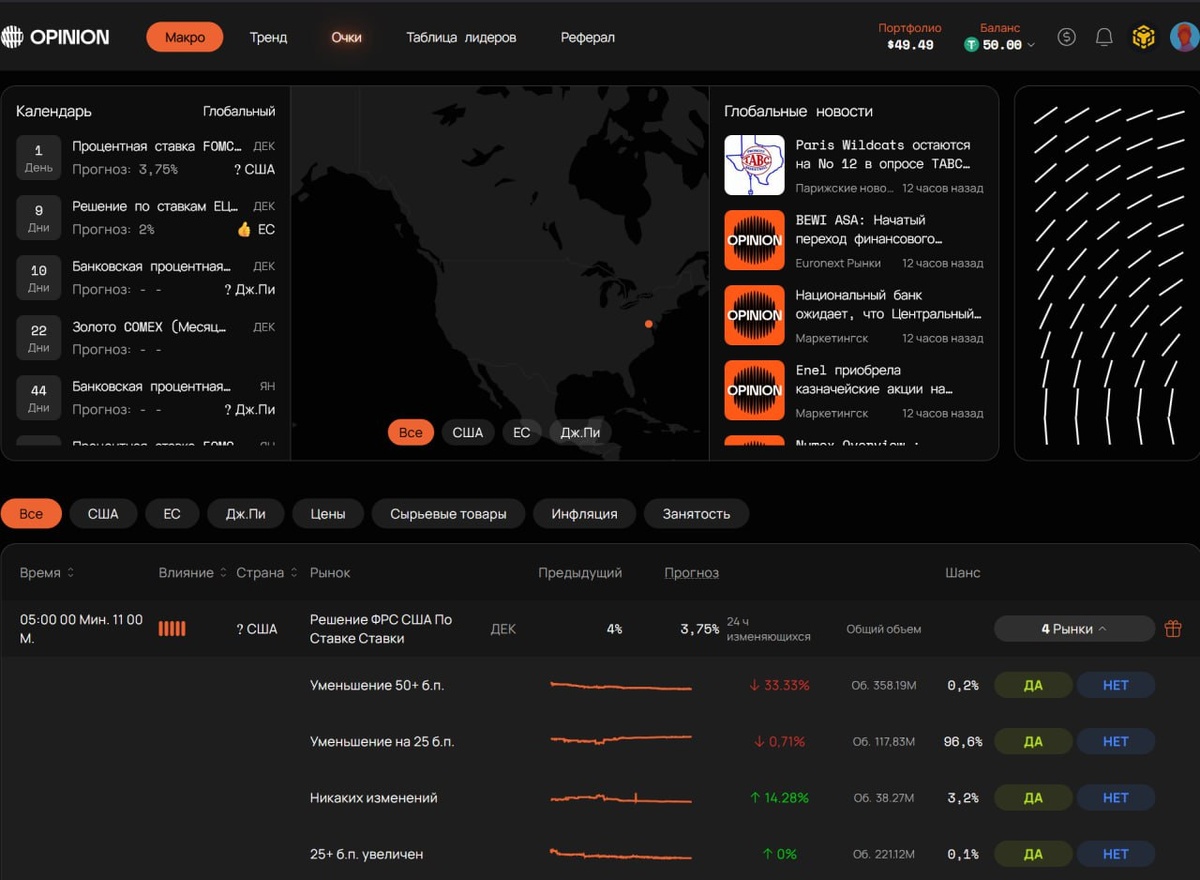This screenshot has height=880, width=1200.
Task: Expand the Balance dropdown arrow
Action: click(x=1031, y=46)
